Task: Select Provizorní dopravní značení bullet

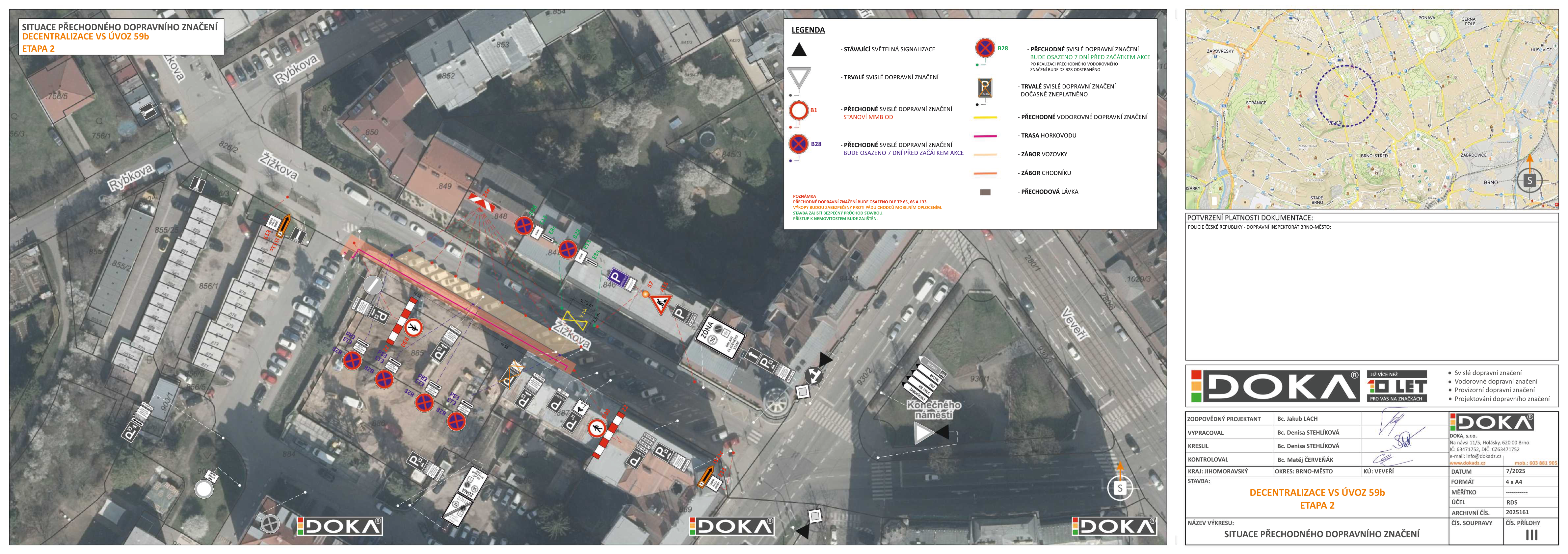Action: (1494, 390)
